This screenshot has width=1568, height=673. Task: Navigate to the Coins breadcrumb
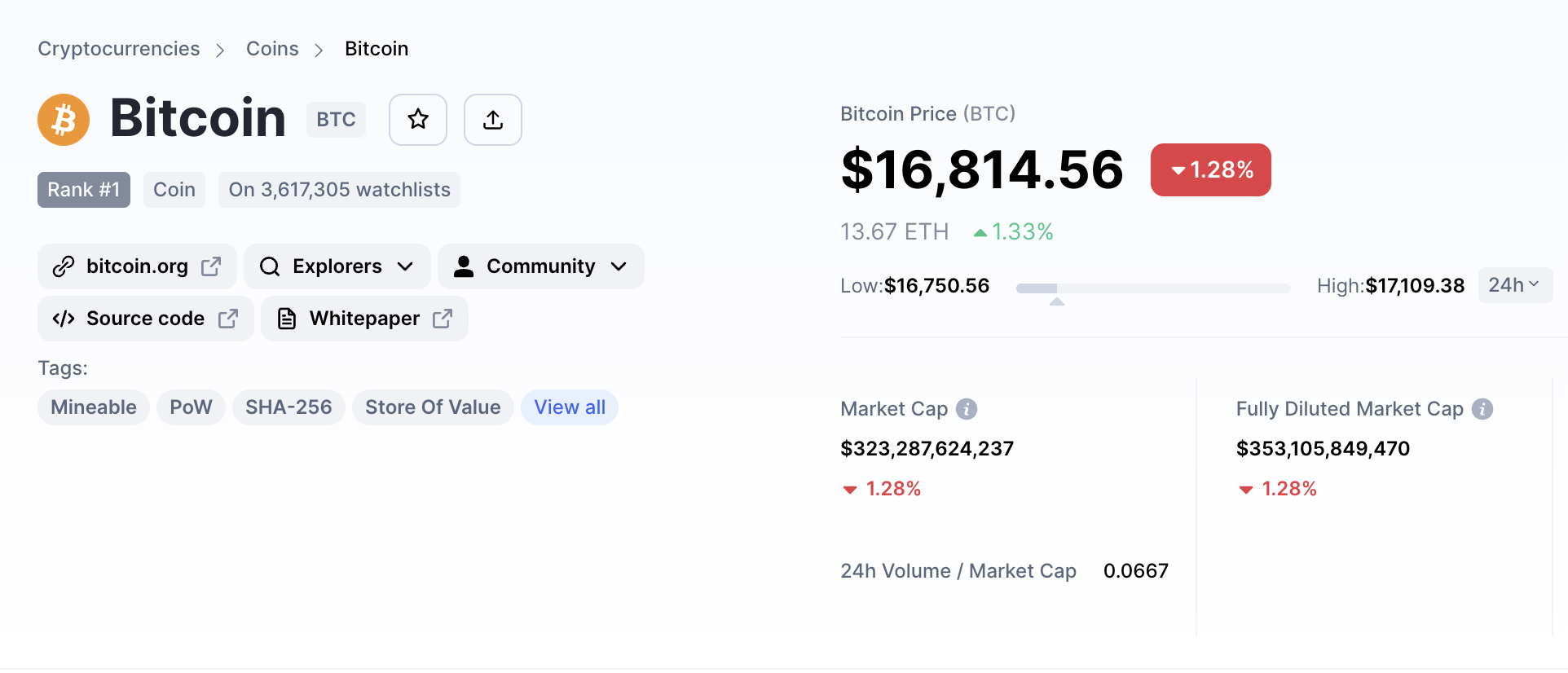[272, 49]
